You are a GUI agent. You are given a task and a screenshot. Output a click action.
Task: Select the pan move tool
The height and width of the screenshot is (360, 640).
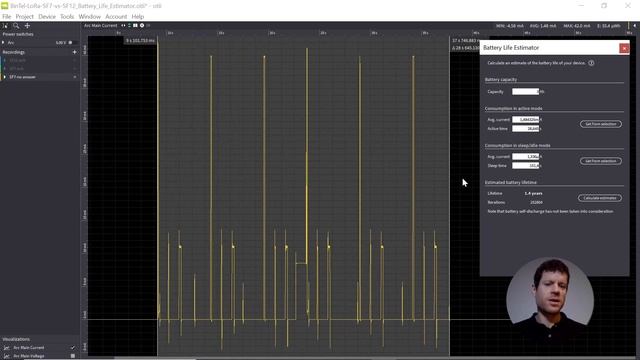pyautogui.click(x=27, y=26)
